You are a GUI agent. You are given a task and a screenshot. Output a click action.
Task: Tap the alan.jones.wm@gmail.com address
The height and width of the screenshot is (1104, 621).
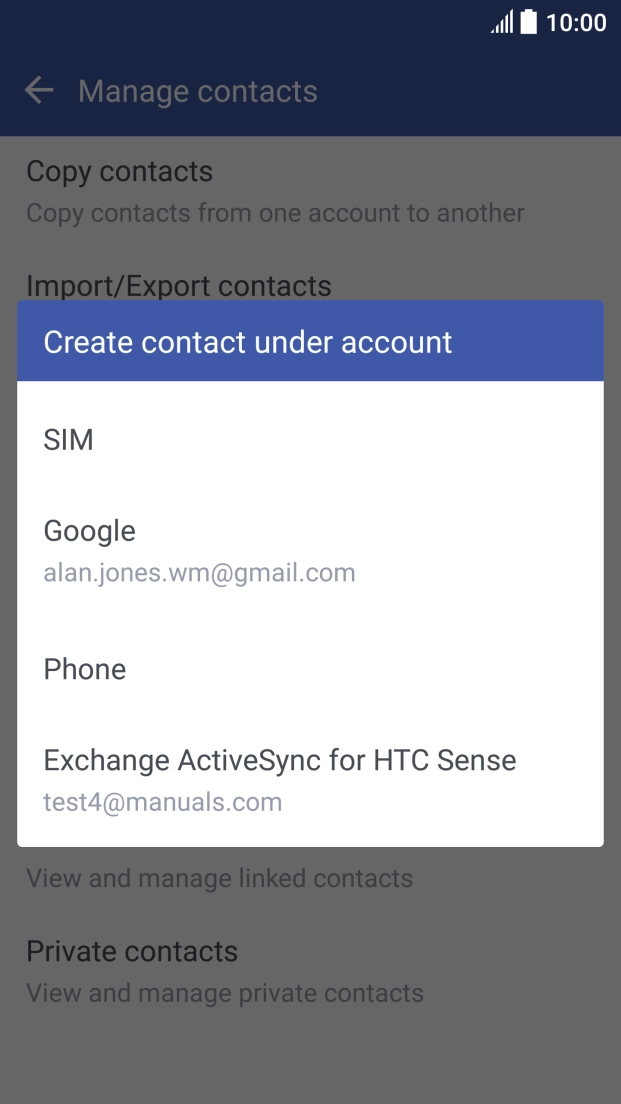coord(200,573)
